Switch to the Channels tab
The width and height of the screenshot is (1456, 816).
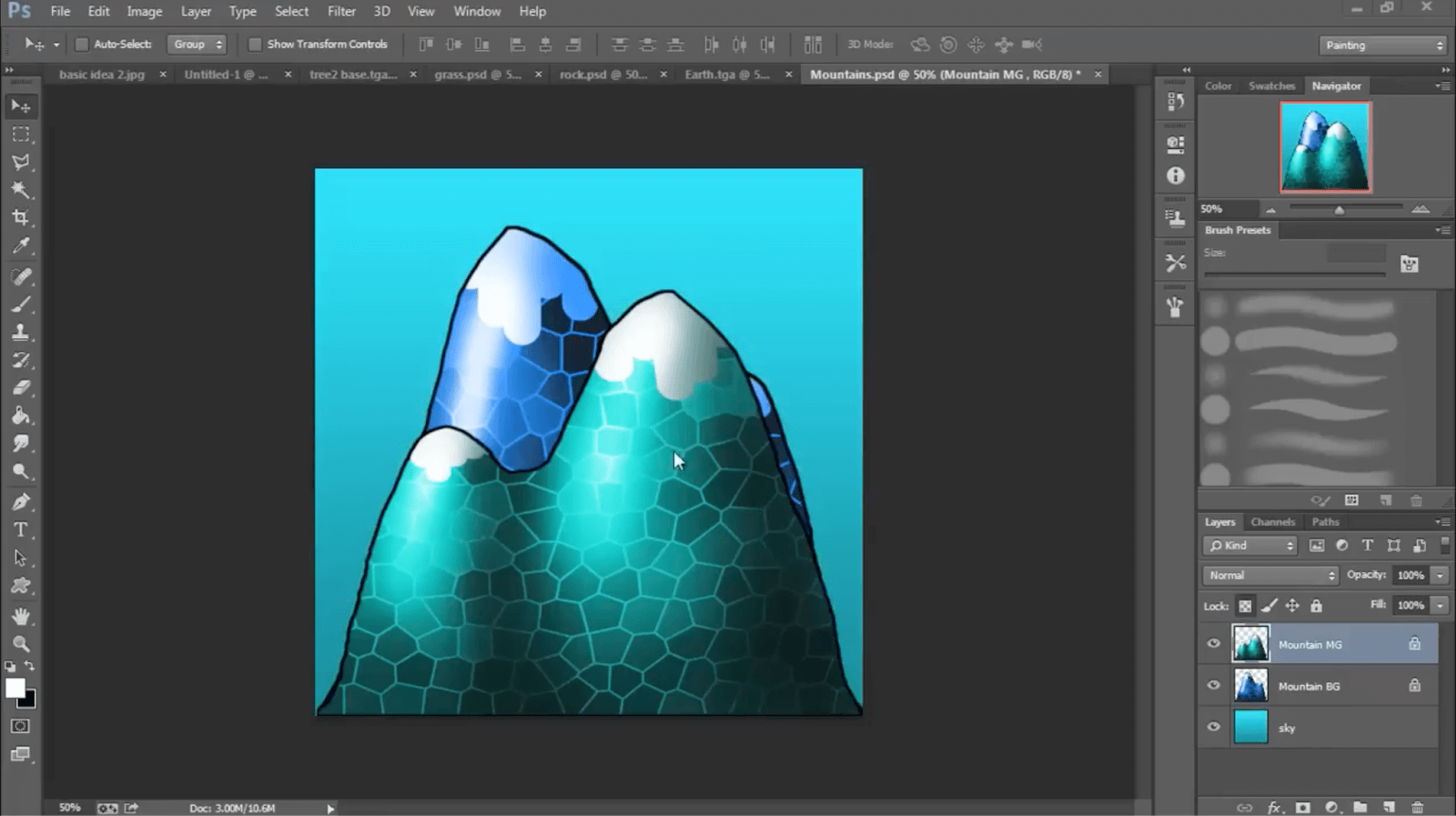coord(1272,522)
